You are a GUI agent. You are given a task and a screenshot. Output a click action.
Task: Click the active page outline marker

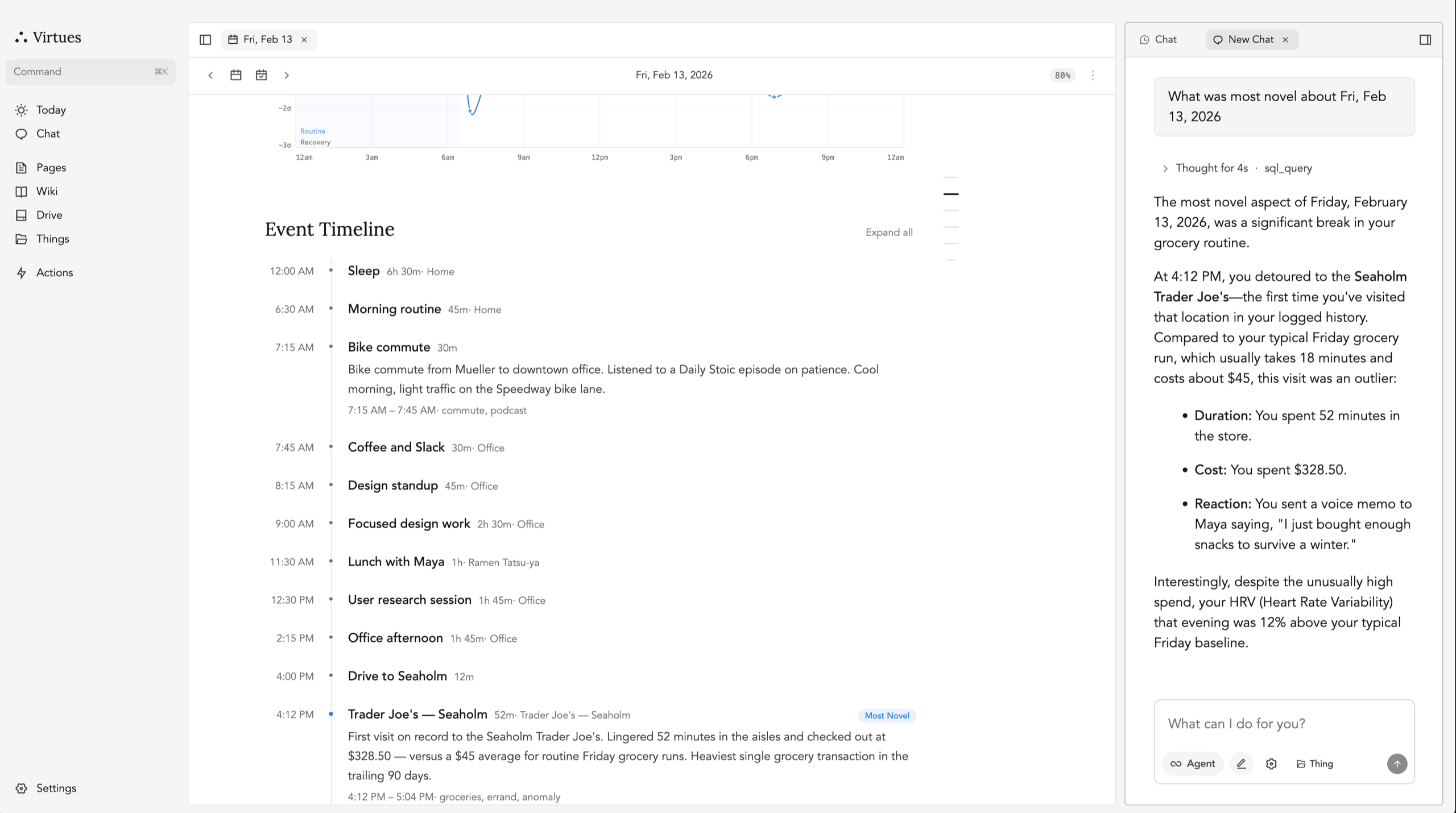click(x=951, y=194)
